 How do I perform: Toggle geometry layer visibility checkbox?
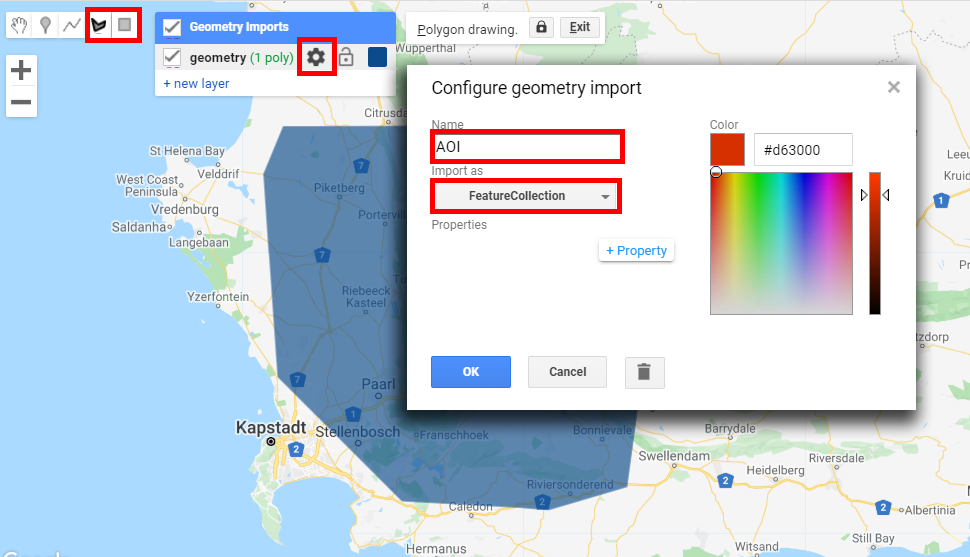(172, 57)
